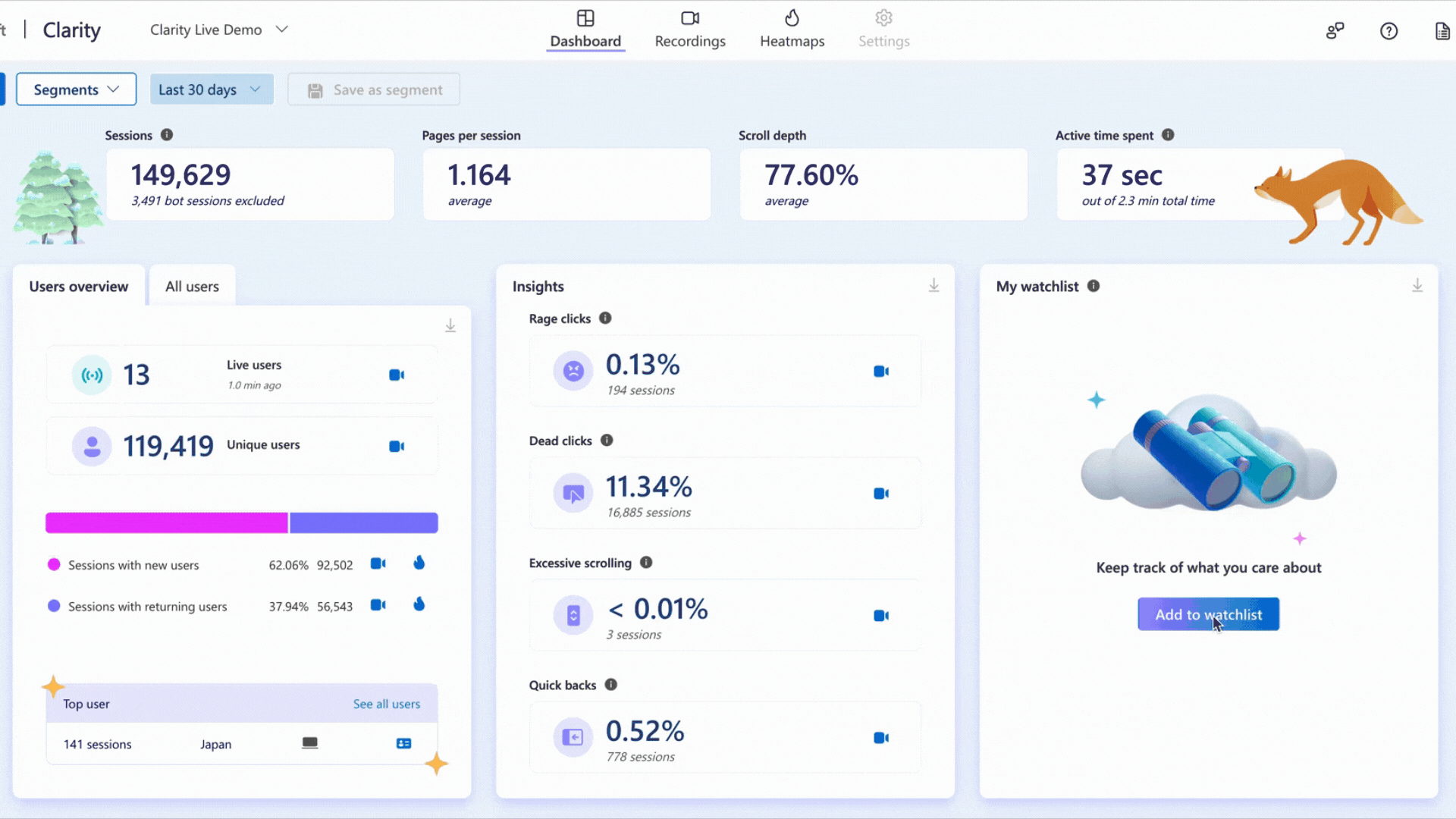Click the Clarity logo text

[72, 30]
